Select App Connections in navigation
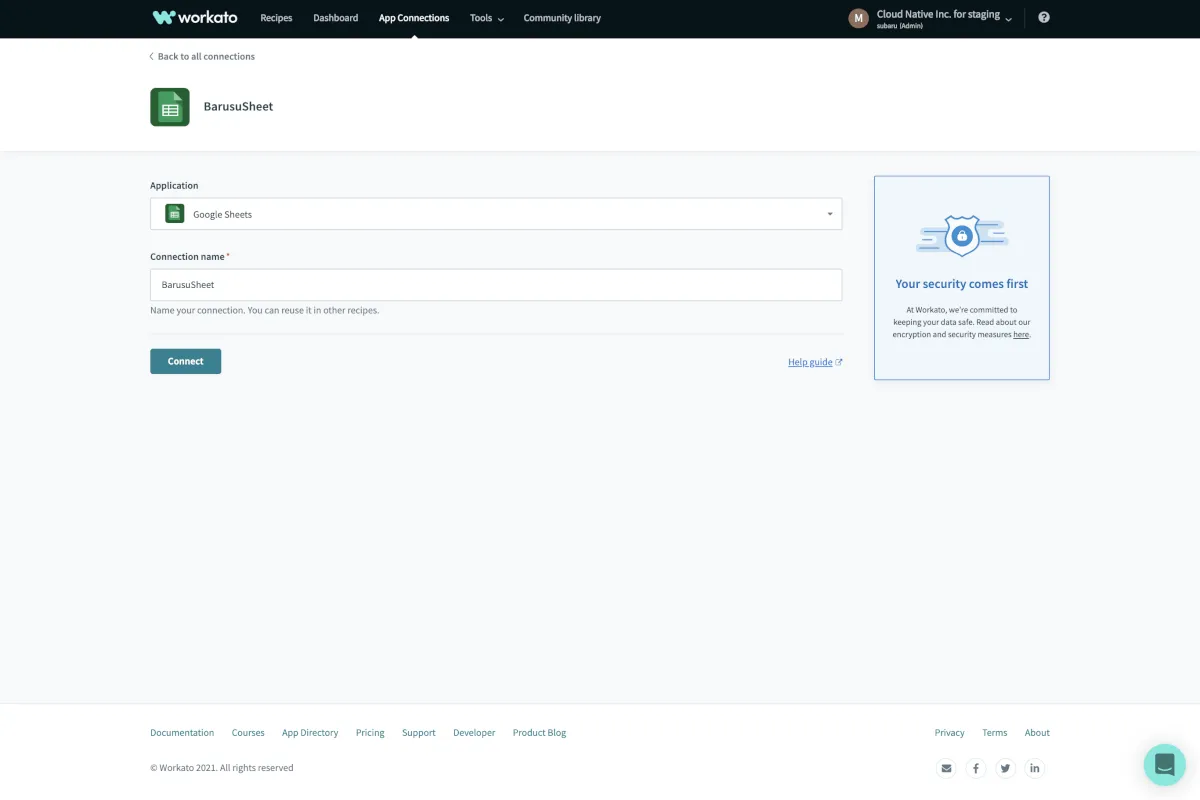The height and width of the screenshot is (800, 1200). click(x=414, y=18)
